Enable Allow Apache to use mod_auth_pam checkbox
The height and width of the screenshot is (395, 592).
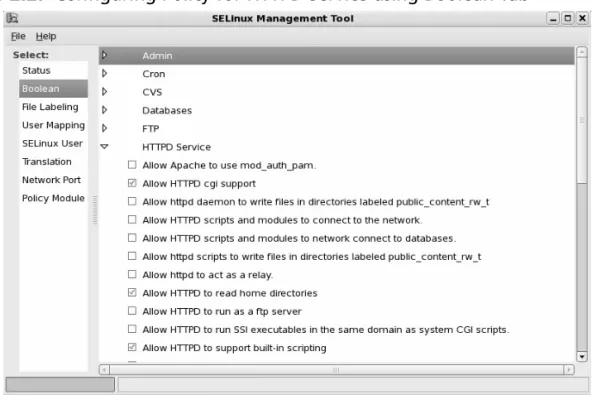(132, 165)
